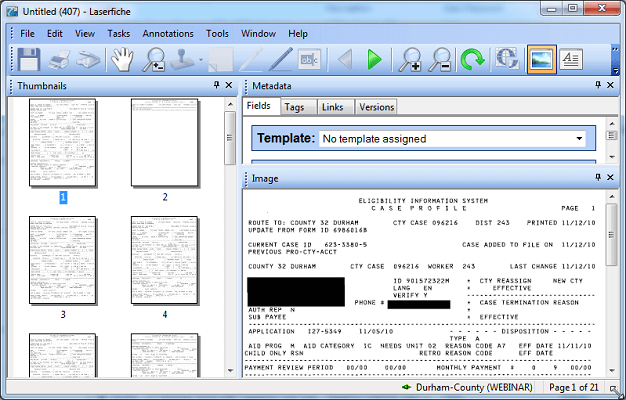Click Thumbnails pane scroll up arrow
This screenshot has height=400, width=626.
tap(230, 105)
